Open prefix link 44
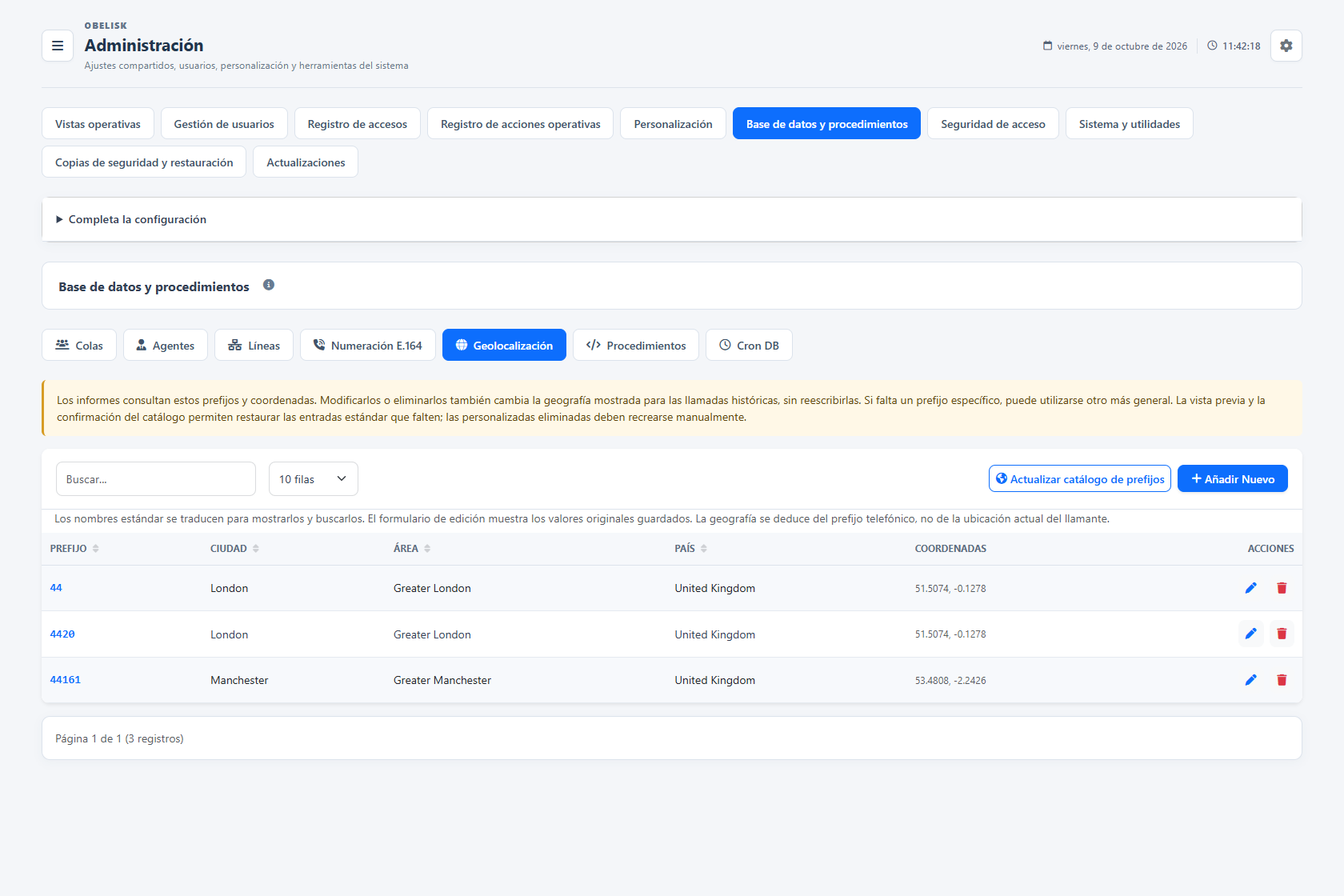 pyautogui.click(x=56, y=588)
